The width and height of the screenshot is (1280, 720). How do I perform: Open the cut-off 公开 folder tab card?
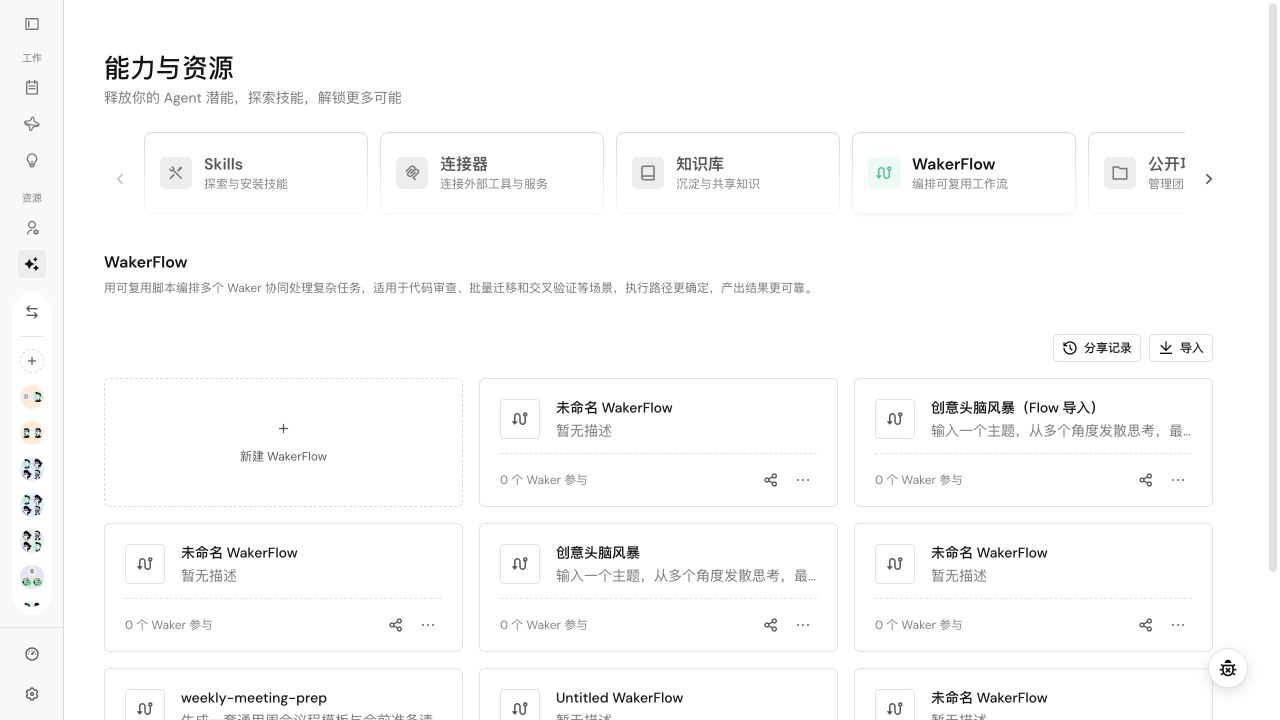pyautogui.click(x=1137, y=173)
